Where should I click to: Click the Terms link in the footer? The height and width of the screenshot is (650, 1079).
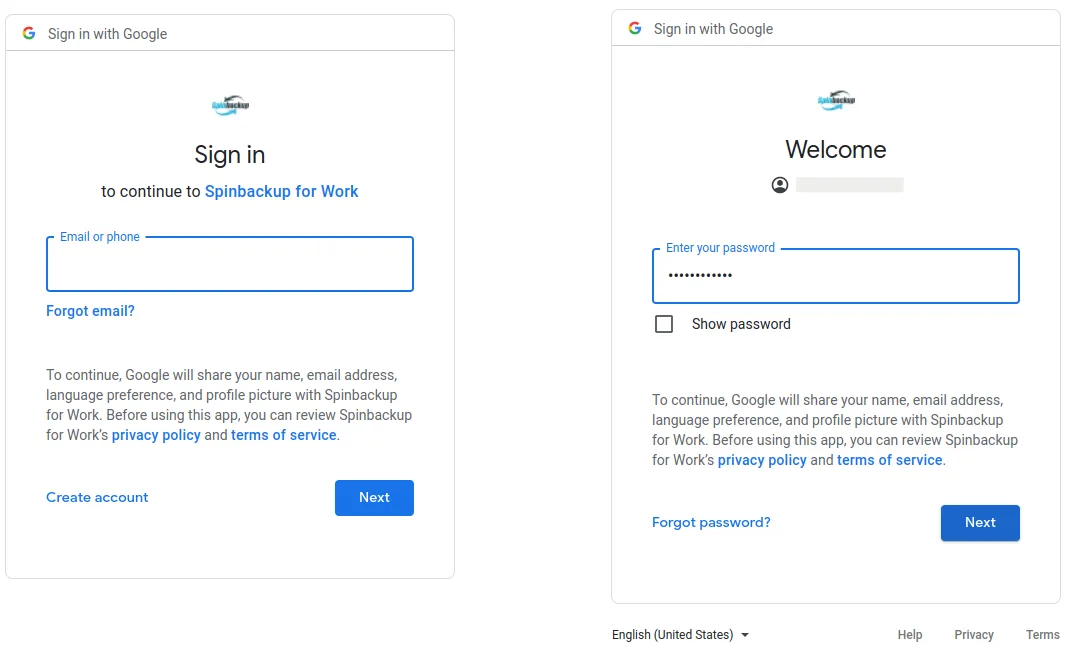tap(1042, 634)
